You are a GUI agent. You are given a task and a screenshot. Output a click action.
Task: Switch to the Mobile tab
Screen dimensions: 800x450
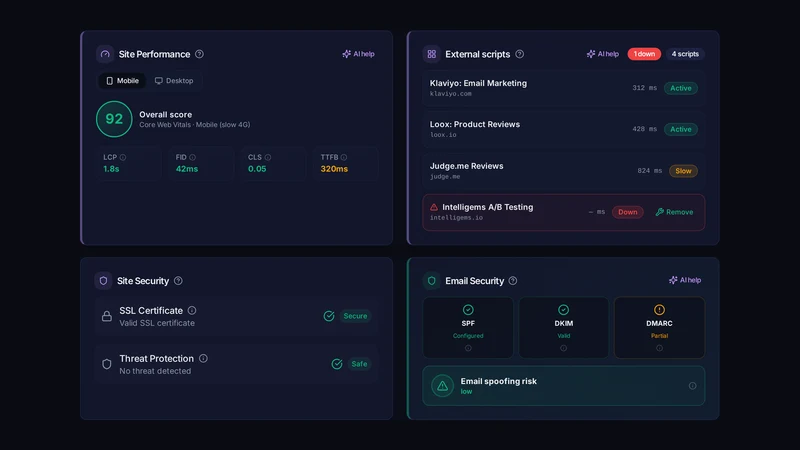(122, 81)
